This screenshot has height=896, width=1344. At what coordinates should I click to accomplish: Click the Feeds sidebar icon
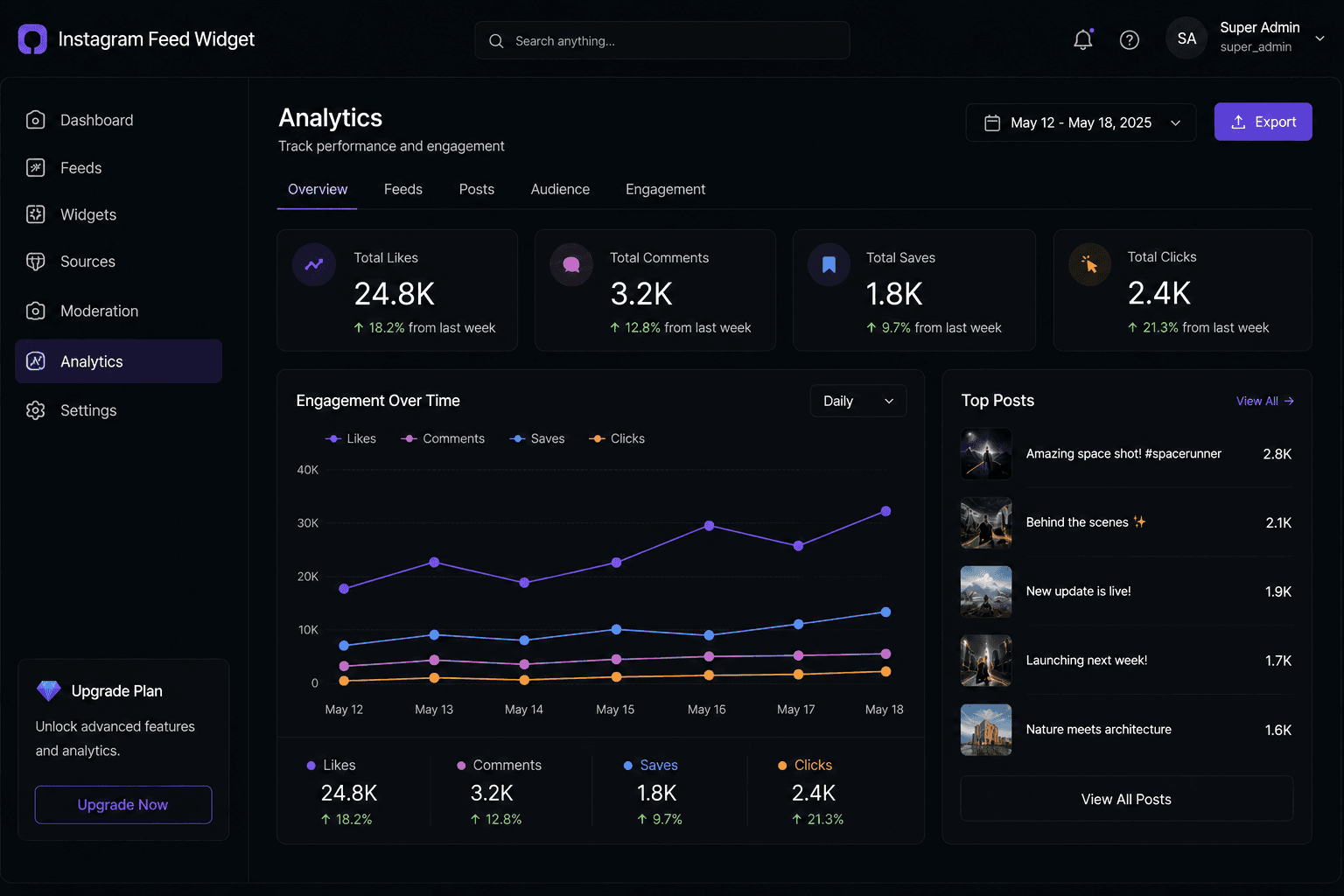coord(36,168)
